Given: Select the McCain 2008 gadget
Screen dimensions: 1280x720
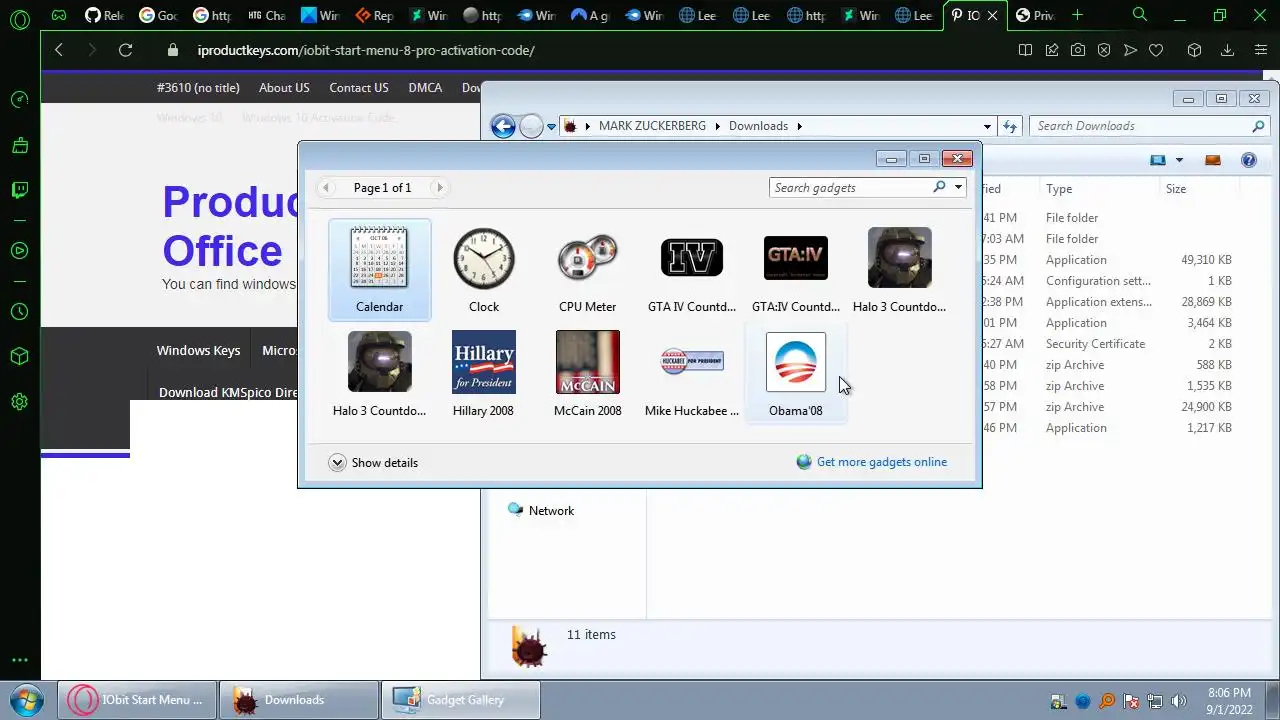Looking at the screenshot, I should (588, 374).
